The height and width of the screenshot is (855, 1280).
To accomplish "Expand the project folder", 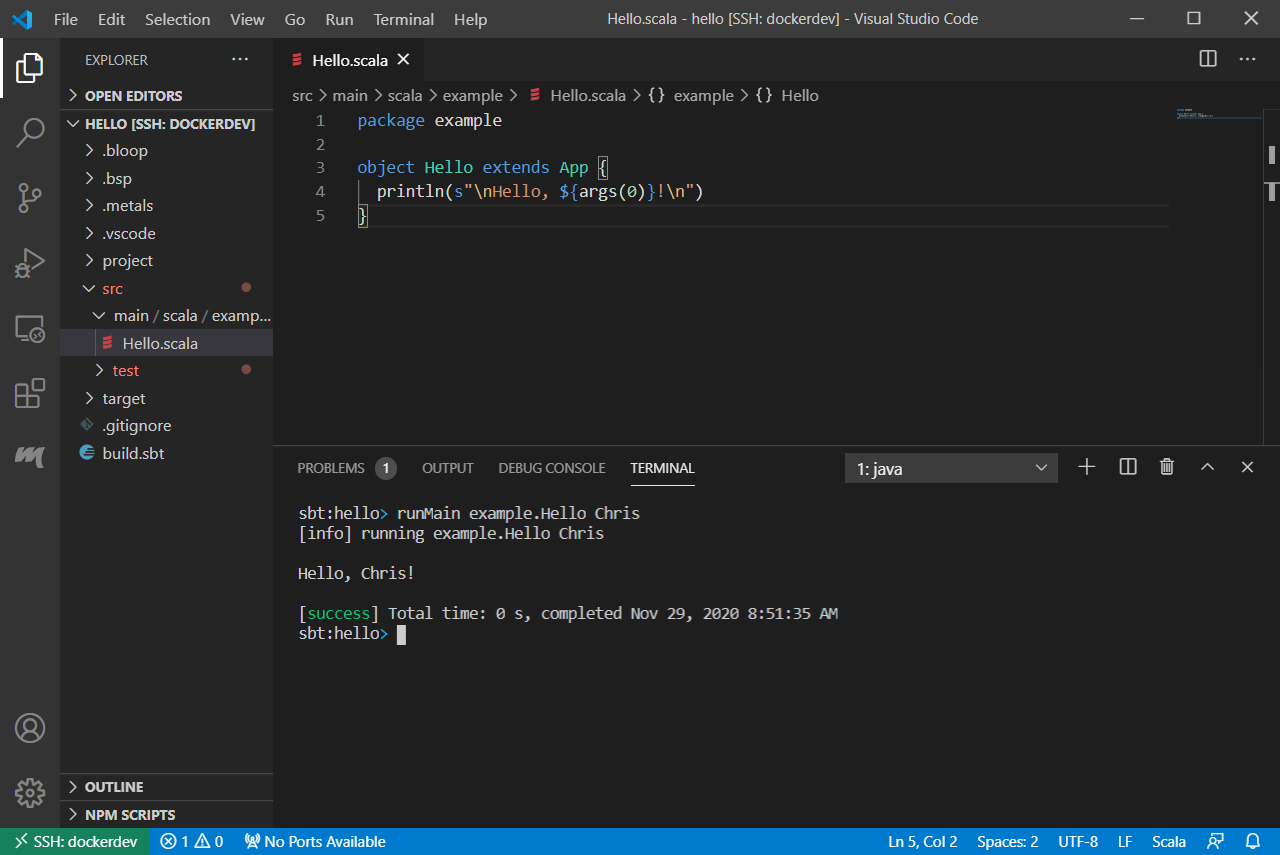I will click(x=166, y=261).
